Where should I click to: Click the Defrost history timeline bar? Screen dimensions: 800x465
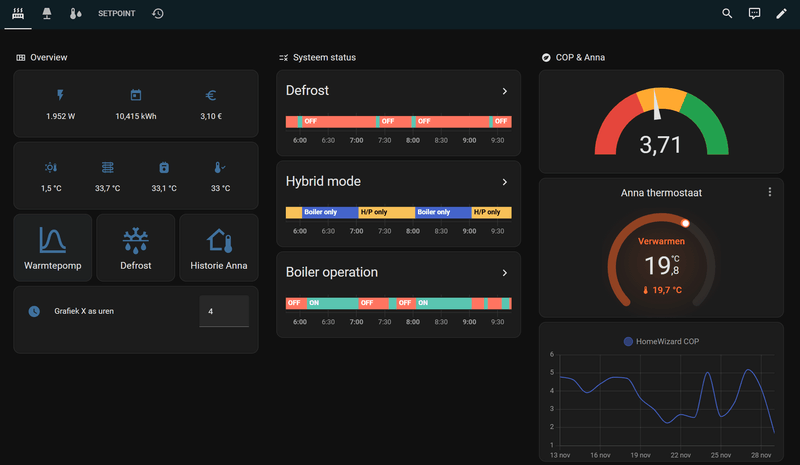pos(398,121)
